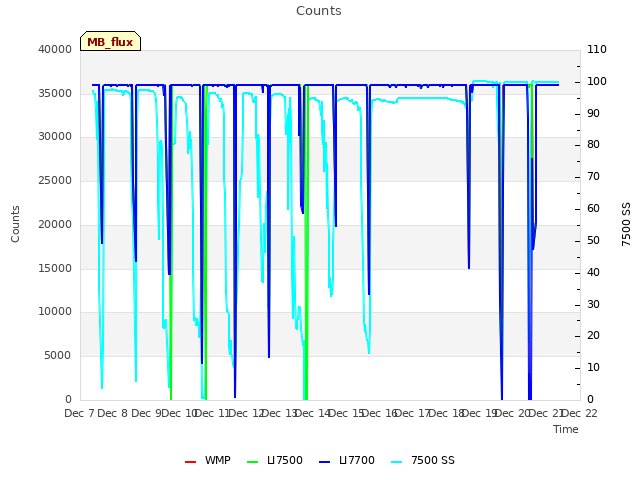Click the 40000 y-axis tick label

[55, 49]
